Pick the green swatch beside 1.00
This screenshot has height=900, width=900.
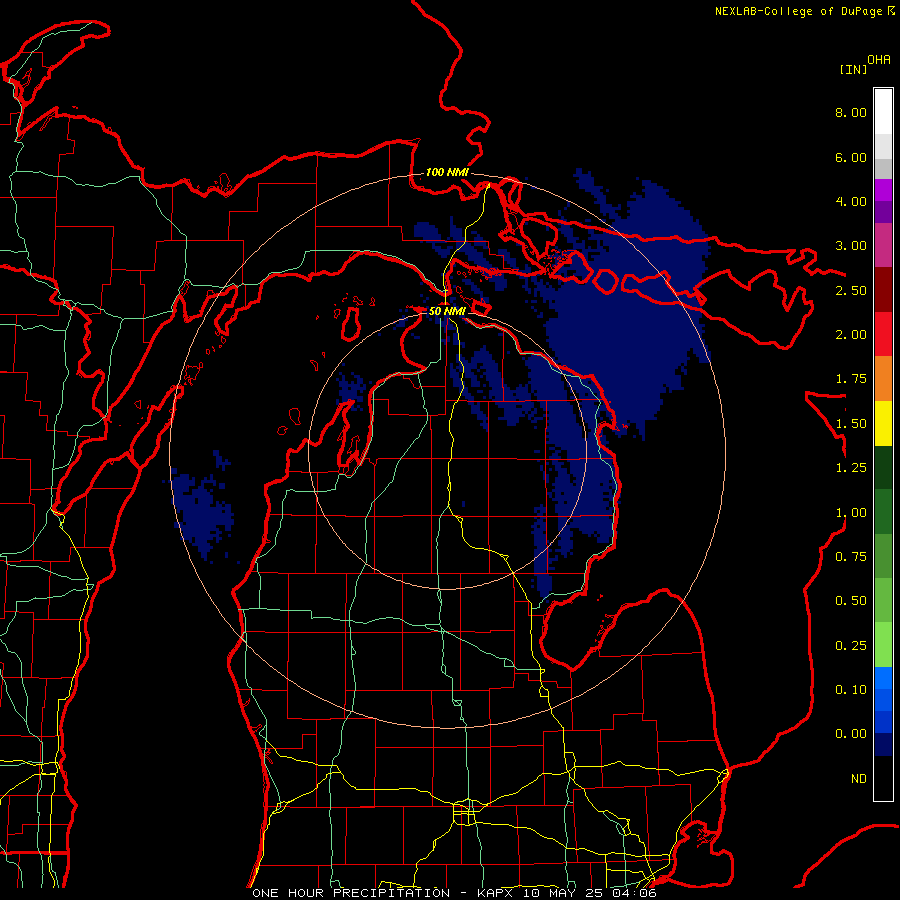883,512
